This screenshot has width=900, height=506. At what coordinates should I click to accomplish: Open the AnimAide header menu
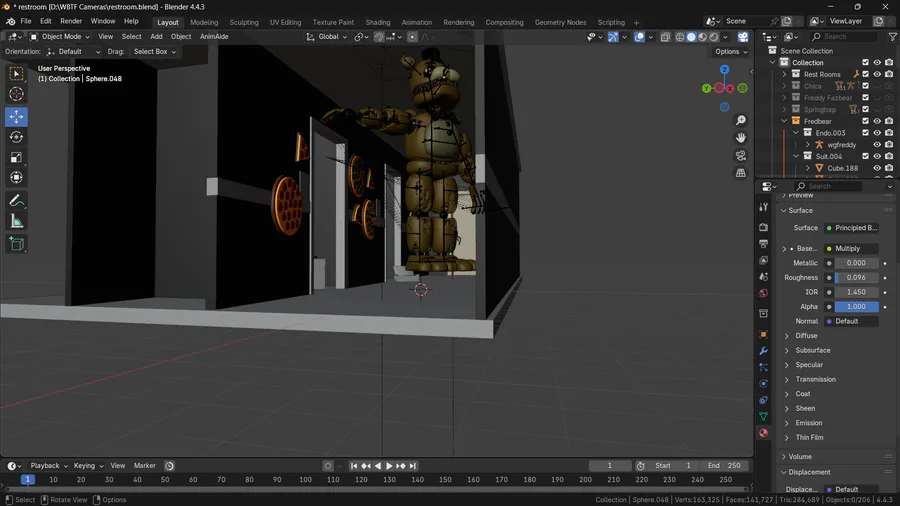(x=214, y=37)
